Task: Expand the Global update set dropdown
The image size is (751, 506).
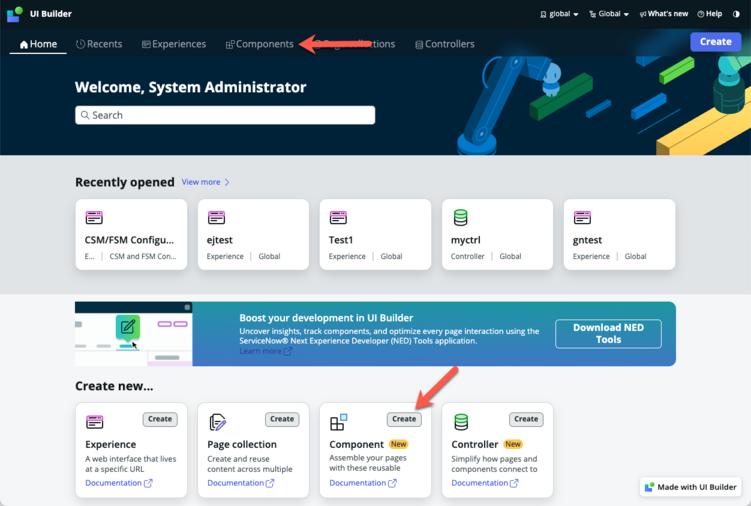Action: click(609, 14)
